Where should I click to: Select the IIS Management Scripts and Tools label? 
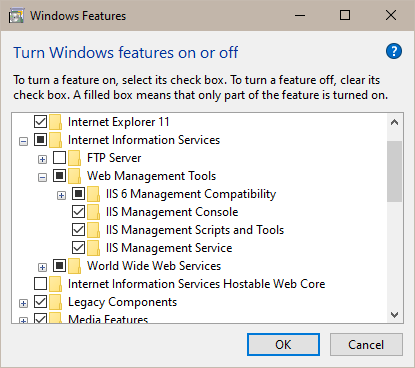[195, 230]
